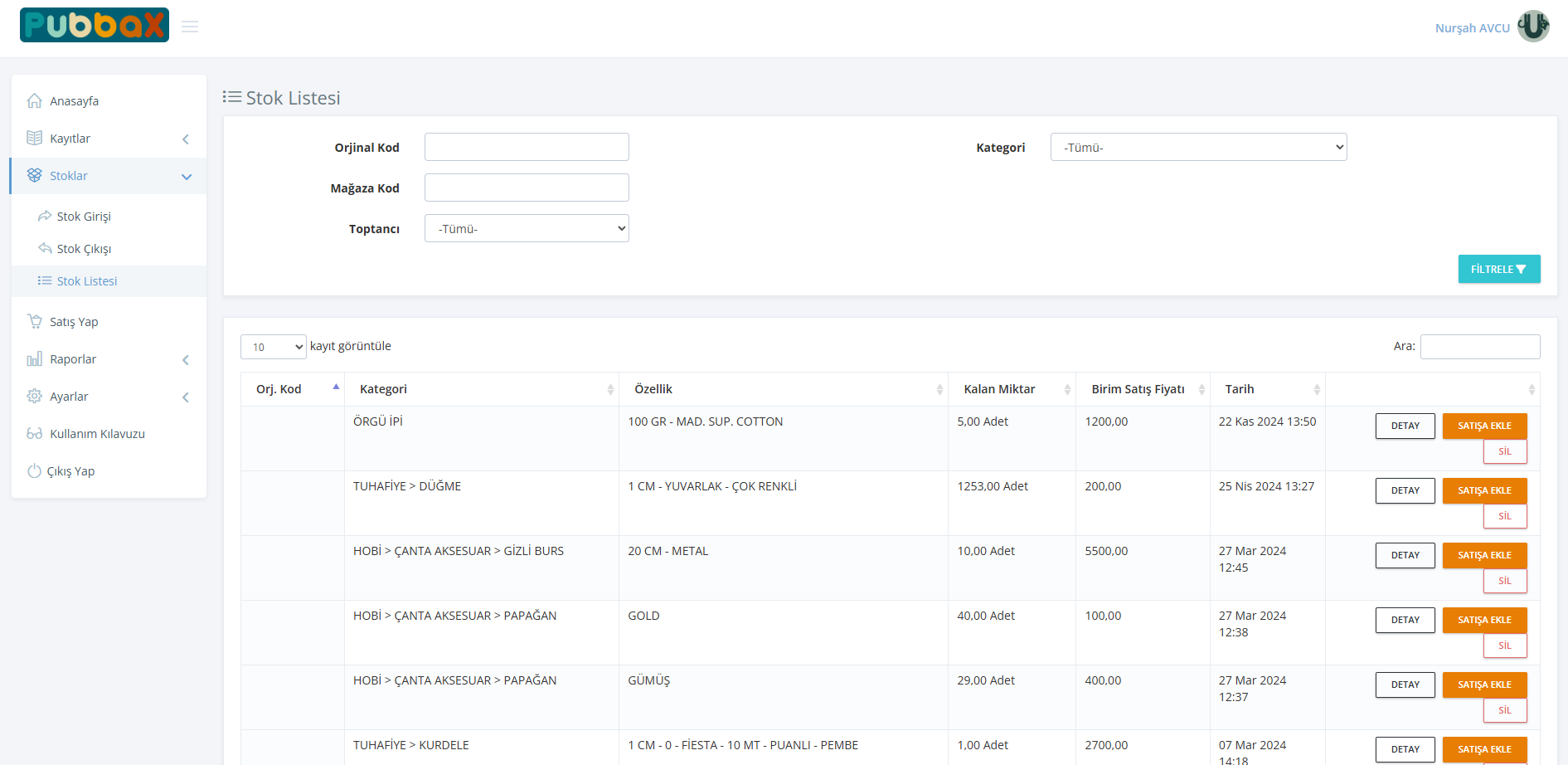Sort table by Kalan Miktar column

coord(1012,389)
